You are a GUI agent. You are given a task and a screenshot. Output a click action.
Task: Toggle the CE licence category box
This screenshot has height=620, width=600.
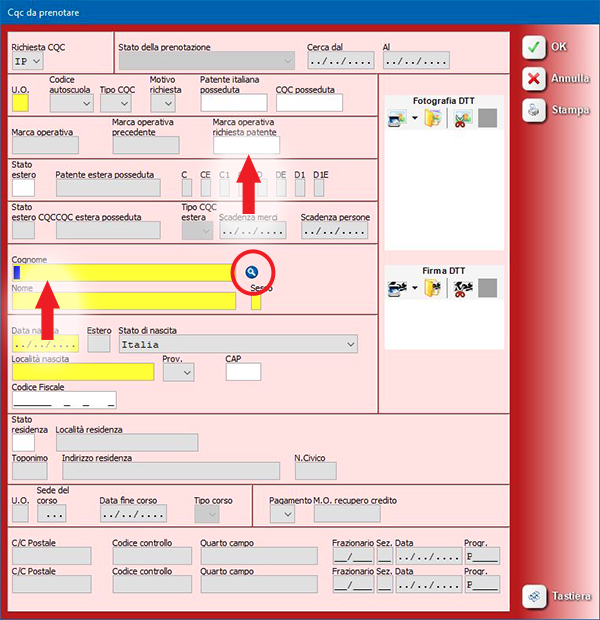(206, 188)
